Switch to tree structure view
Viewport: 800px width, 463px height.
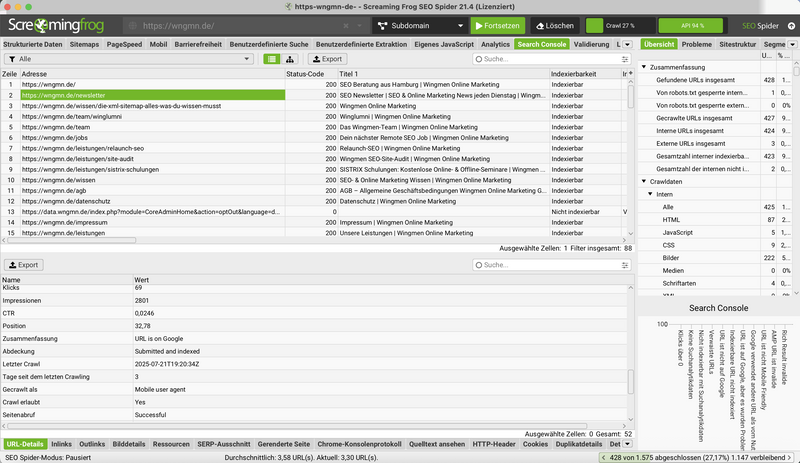tap(290, 59)
